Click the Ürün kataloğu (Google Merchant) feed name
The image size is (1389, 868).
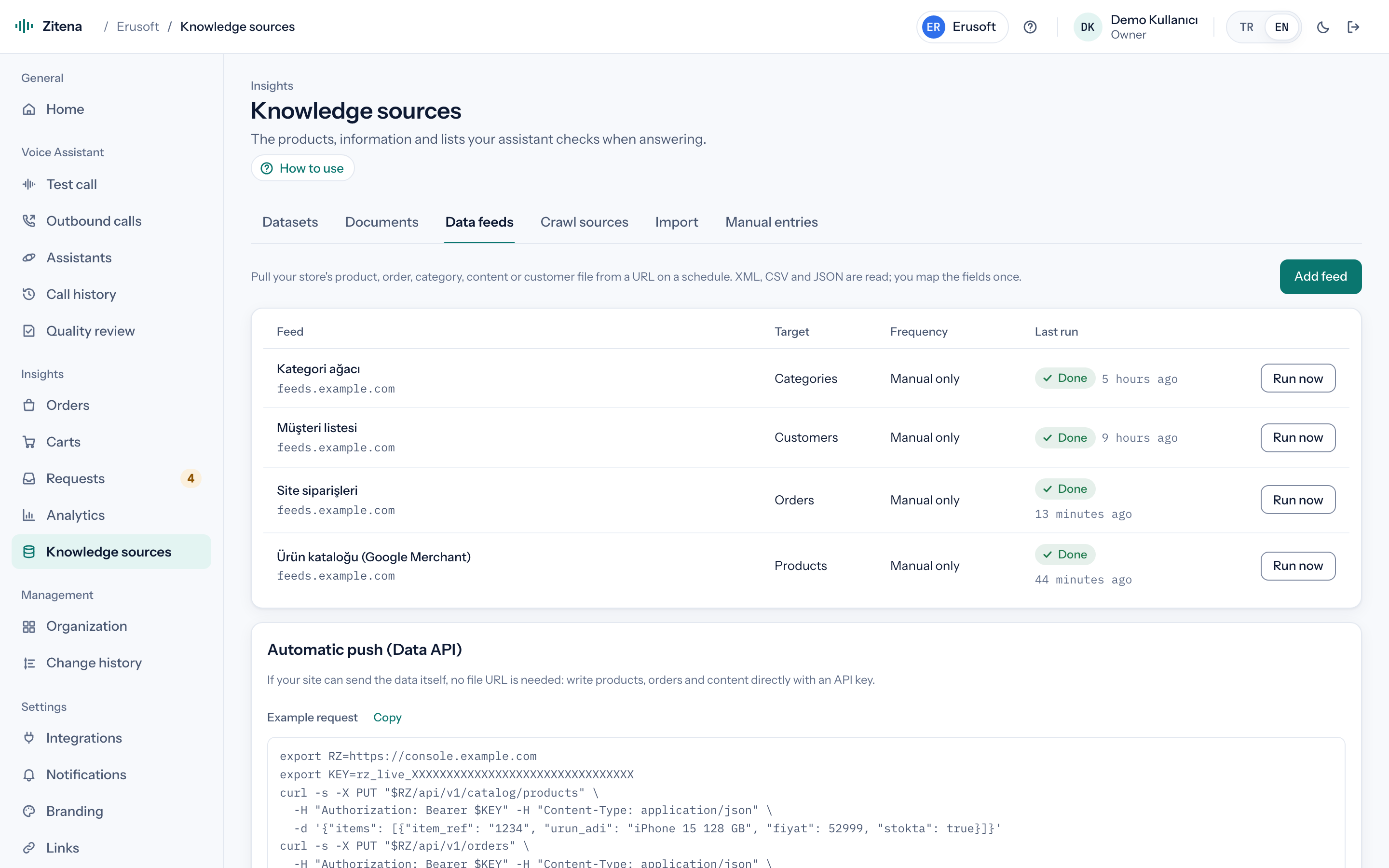point(374,557)
